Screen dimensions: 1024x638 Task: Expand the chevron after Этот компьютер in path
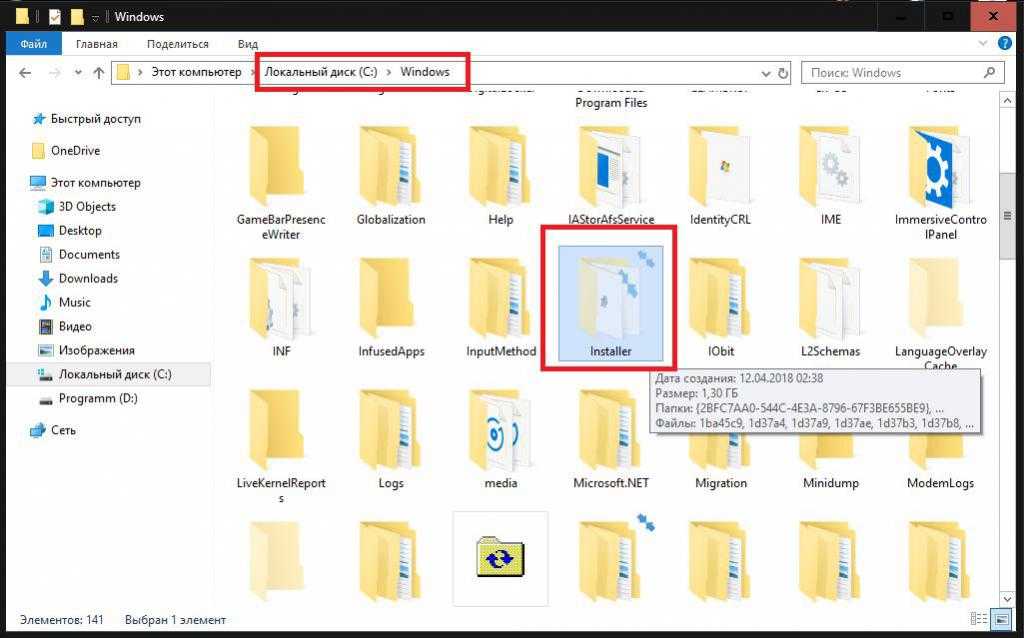[253, 72]
